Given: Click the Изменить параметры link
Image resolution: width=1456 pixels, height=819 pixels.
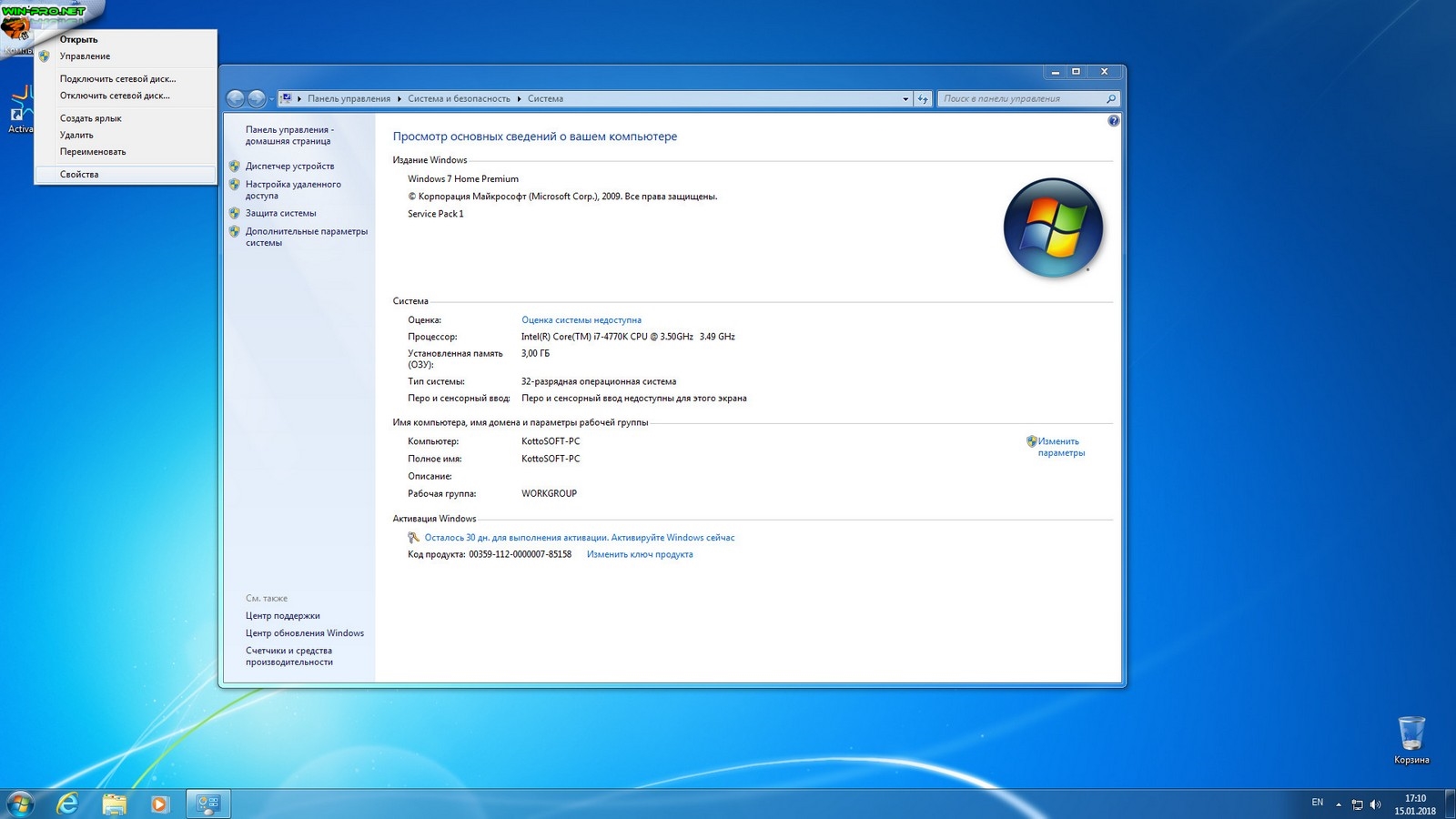Looking at the screenshot, I should tap(1061, 447).
